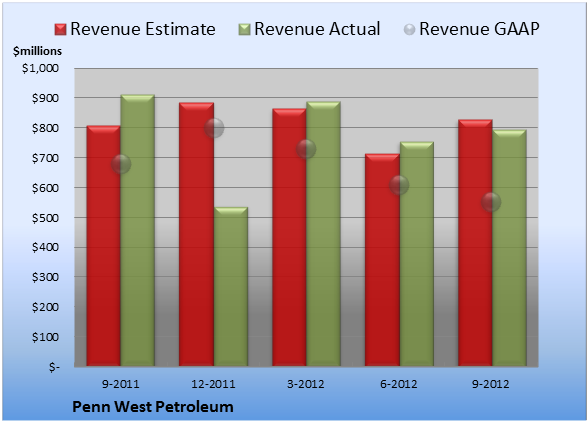Select the 9-2012 green actual bar
This screenshot has width=588, height=422.
[509, 248]
